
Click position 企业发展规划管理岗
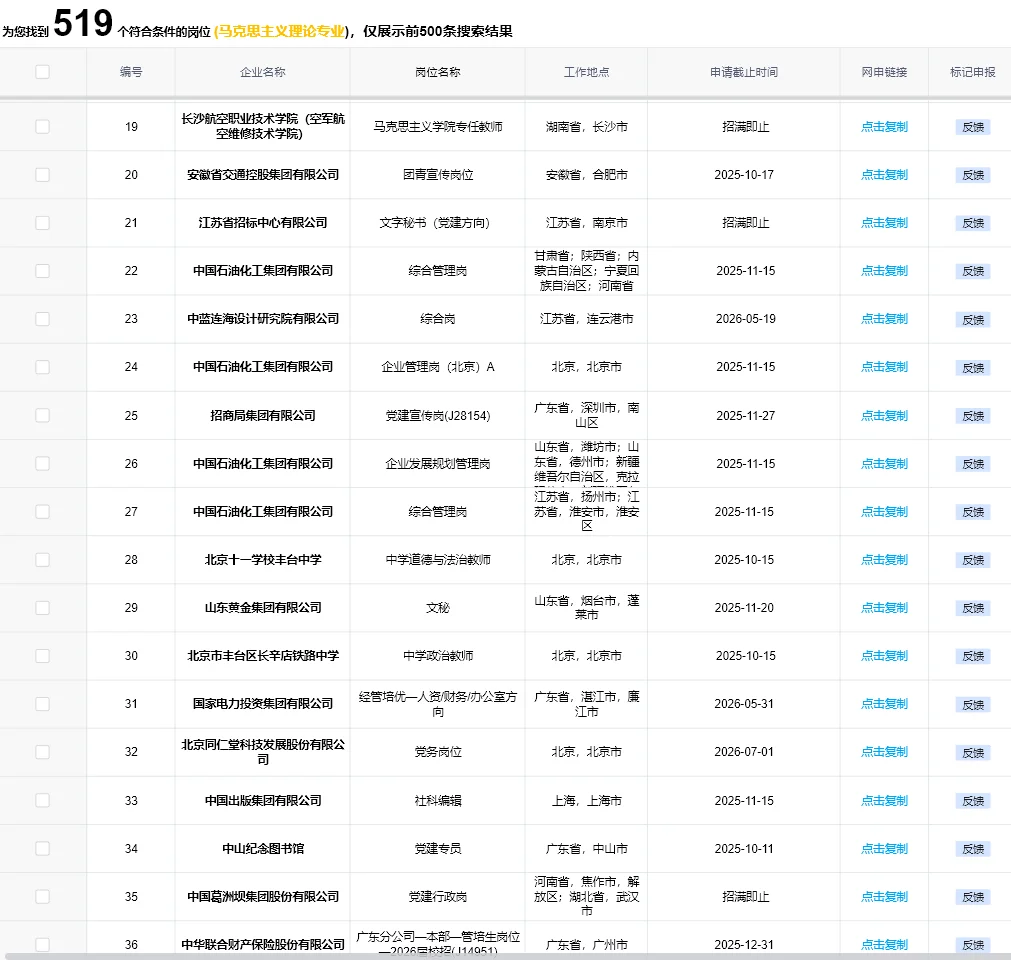click(438, 464)
